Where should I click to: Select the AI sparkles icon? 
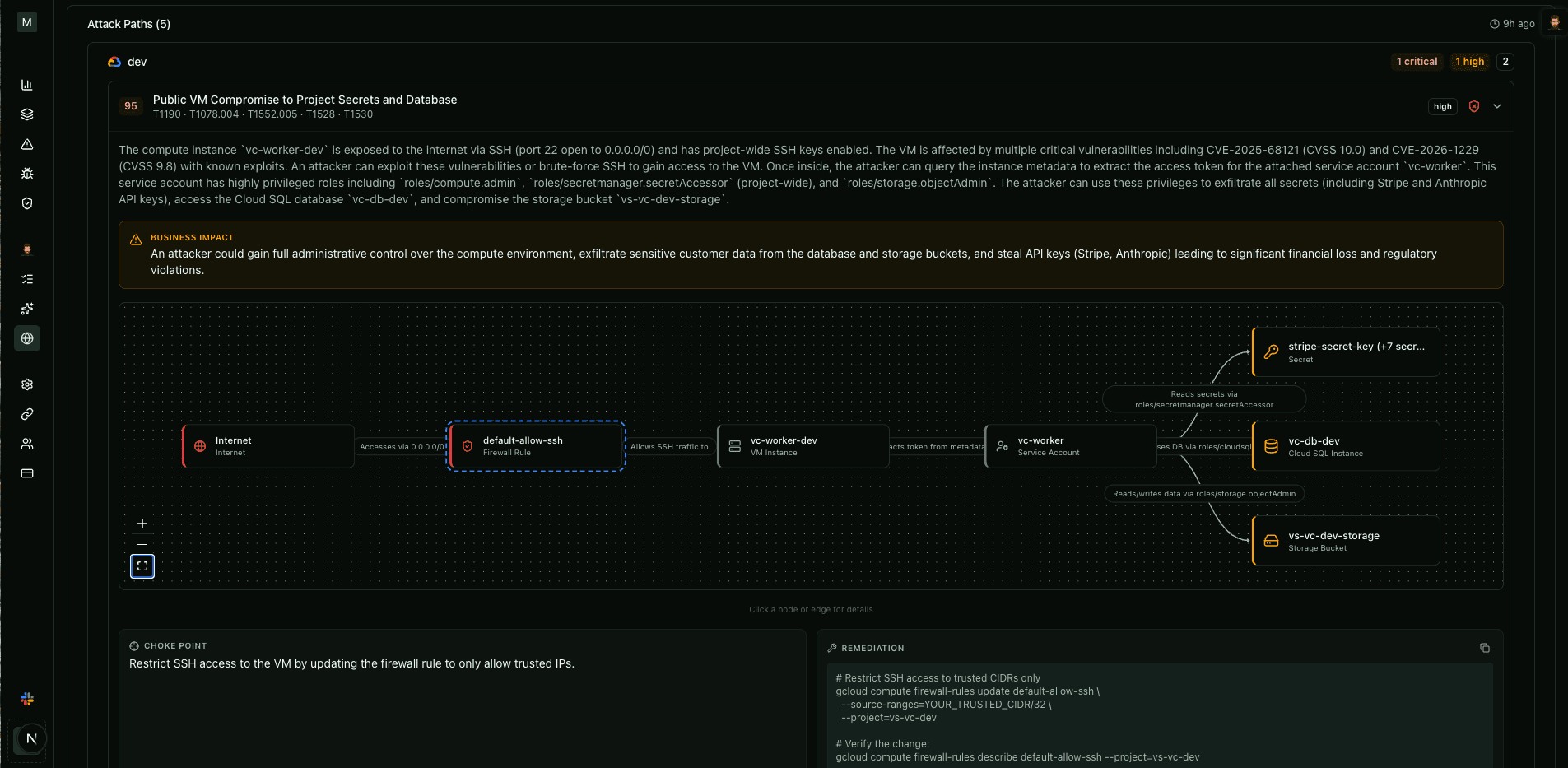(27, 309)
